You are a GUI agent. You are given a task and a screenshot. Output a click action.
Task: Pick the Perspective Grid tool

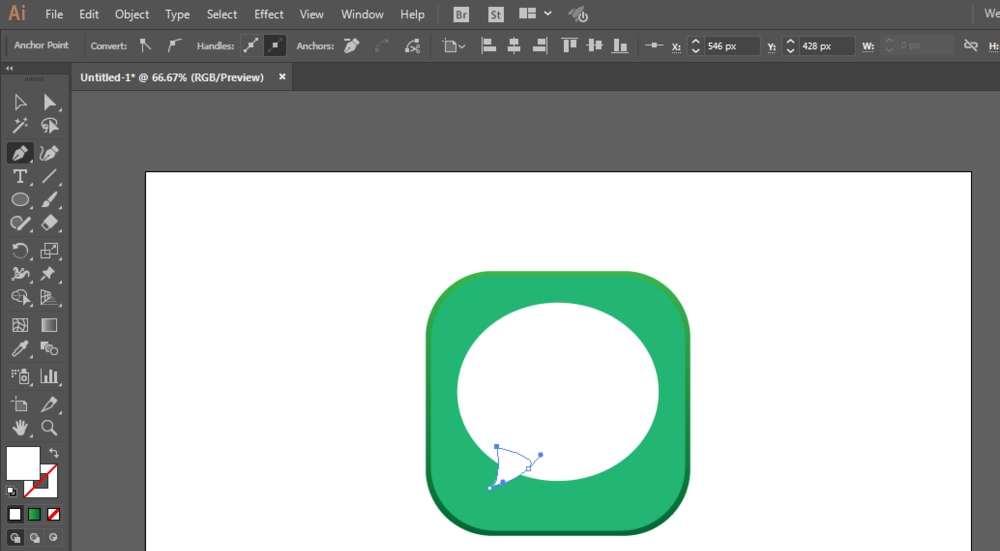(x=49, y=297)
